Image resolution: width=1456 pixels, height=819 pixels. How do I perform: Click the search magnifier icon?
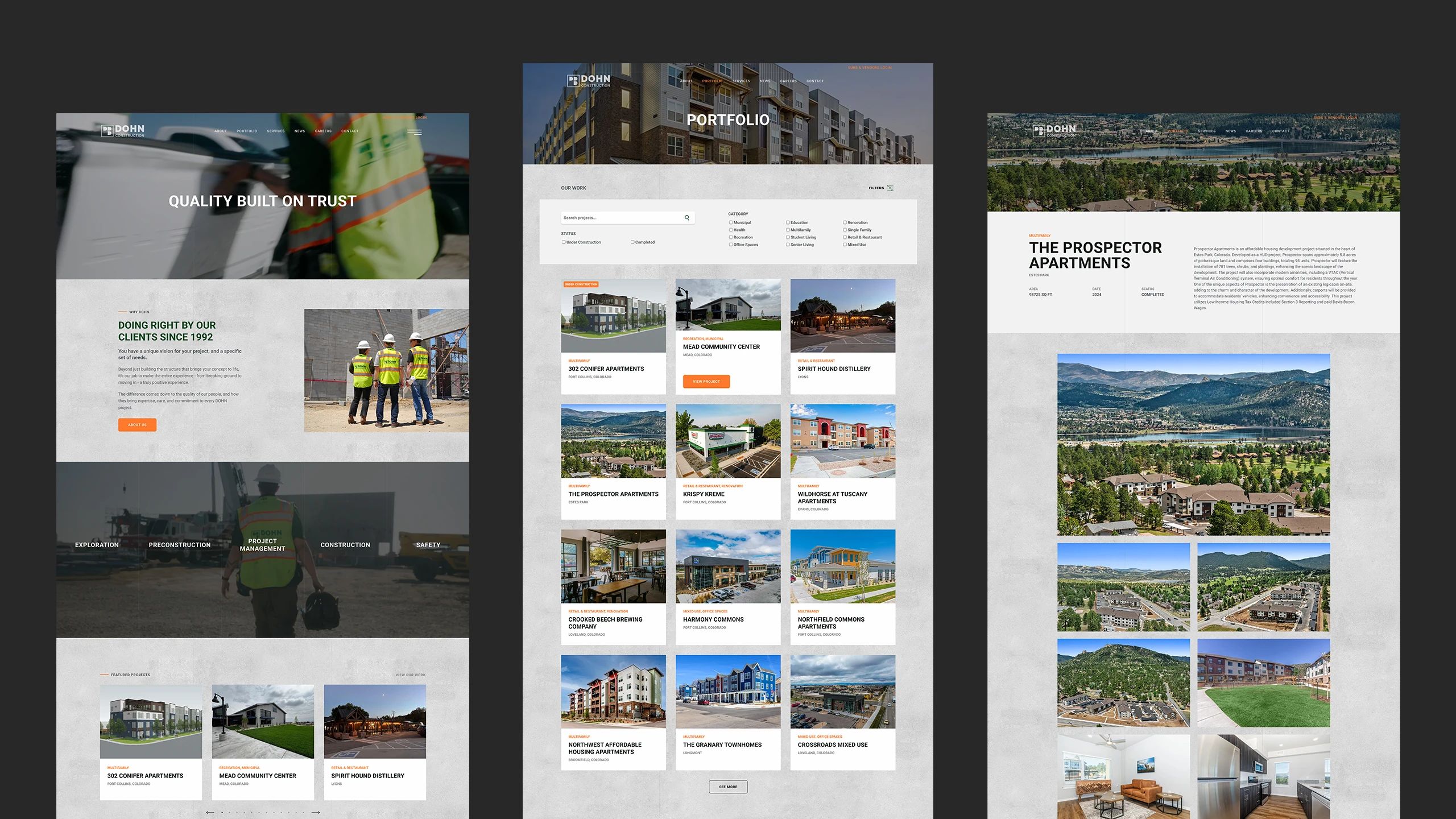point(687,218)
